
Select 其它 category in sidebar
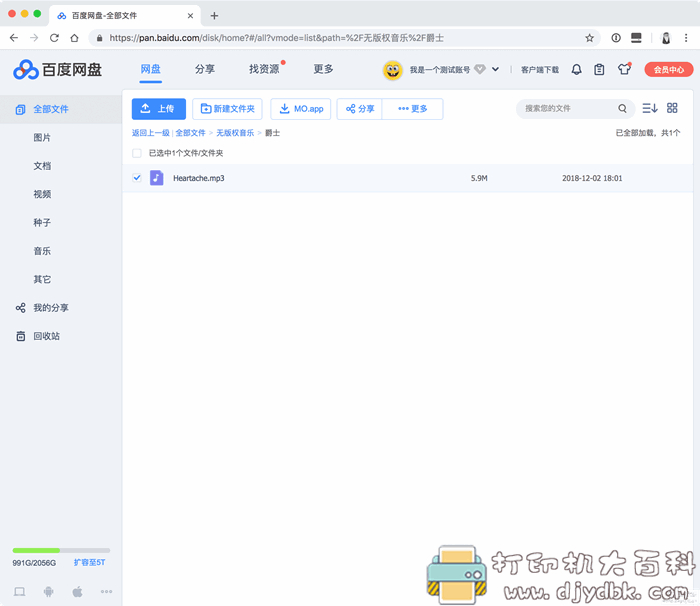[x=42, y=280]
